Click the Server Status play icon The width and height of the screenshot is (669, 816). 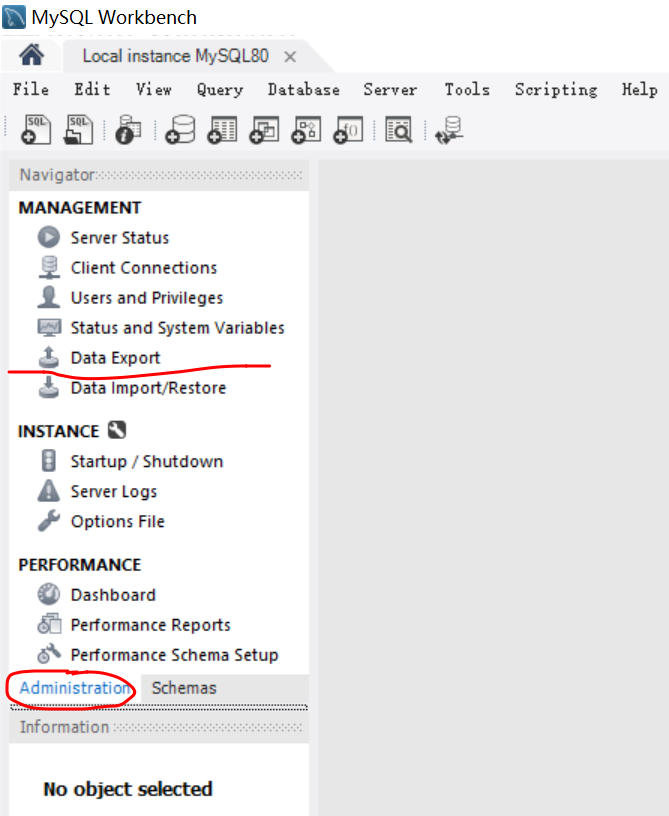[48, 237]
